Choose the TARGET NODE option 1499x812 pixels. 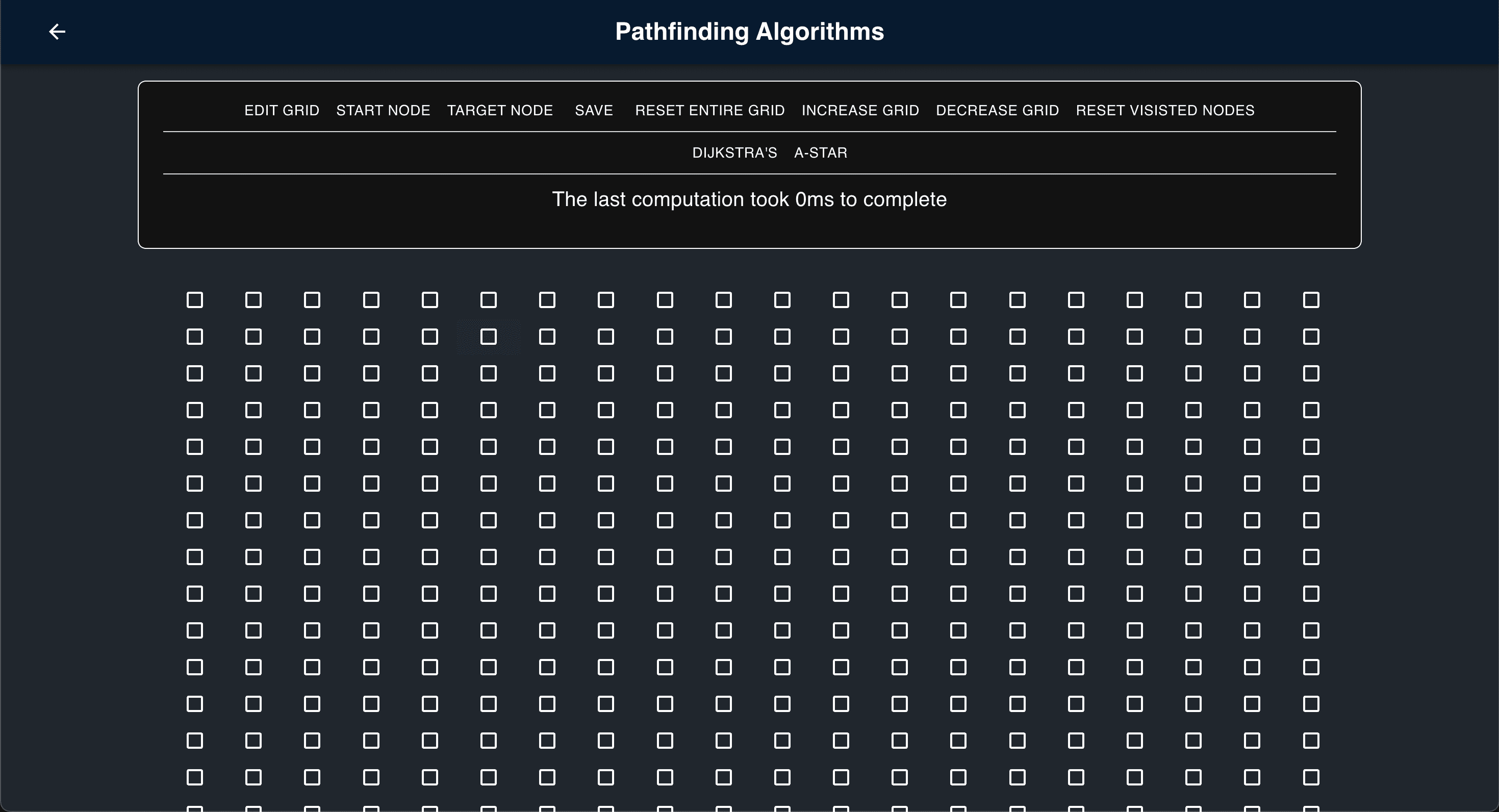500,111
